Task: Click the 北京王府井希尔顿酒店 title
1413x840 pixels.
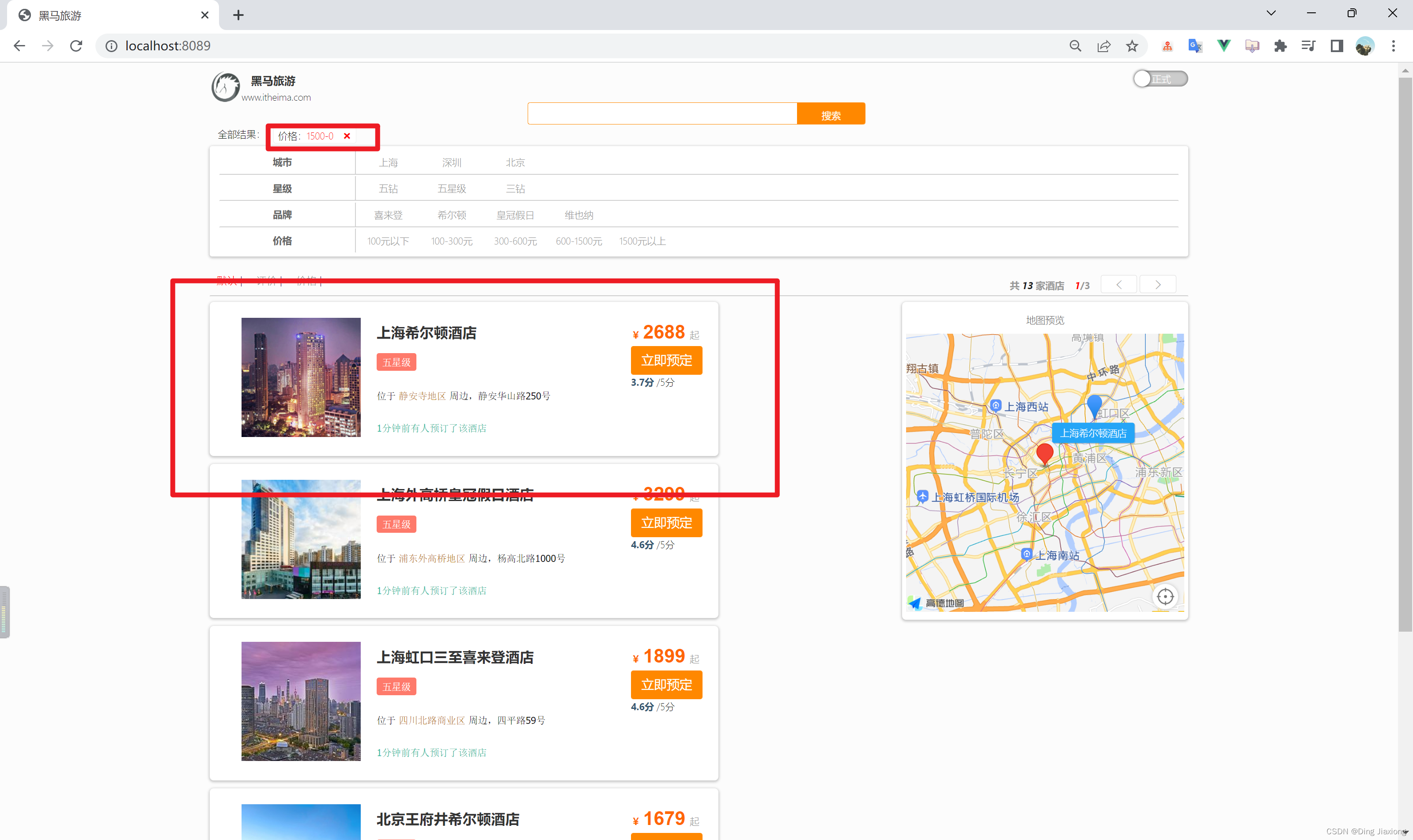Action: 448,819
